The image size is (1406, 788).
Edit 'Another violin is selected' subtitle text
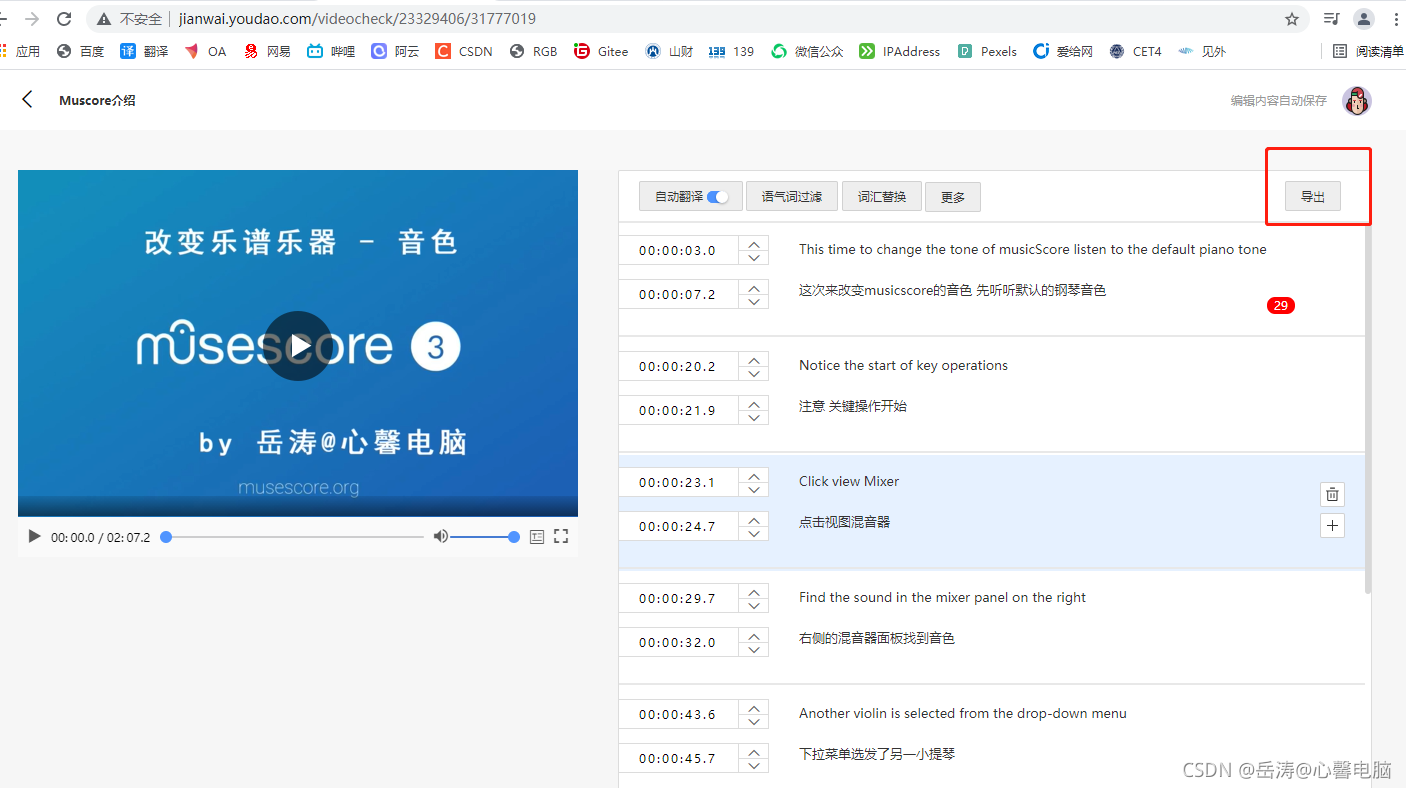[962, 713]
